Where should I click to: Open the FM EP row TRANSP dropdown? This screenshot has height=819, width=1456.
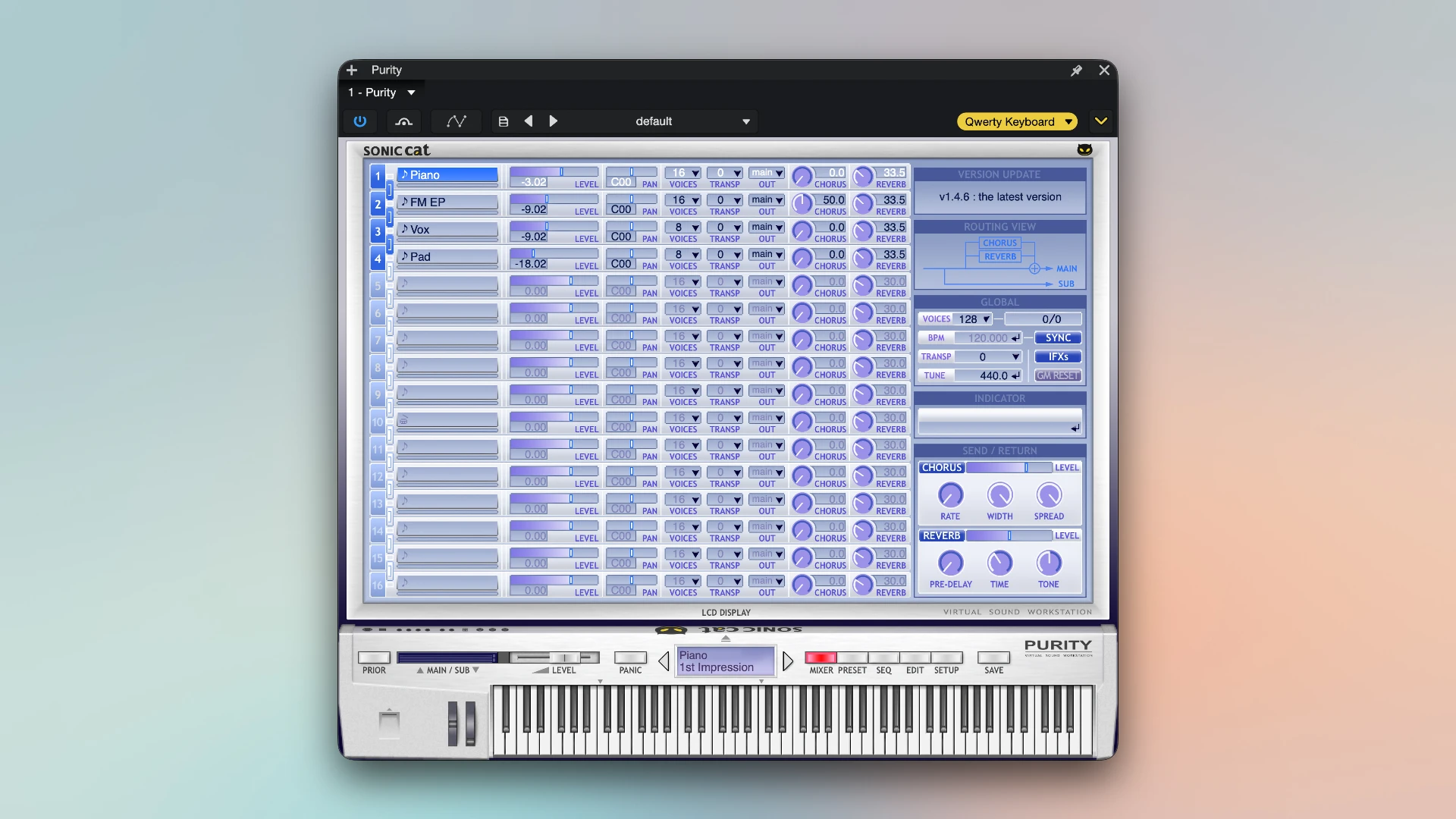pos(724,200)
